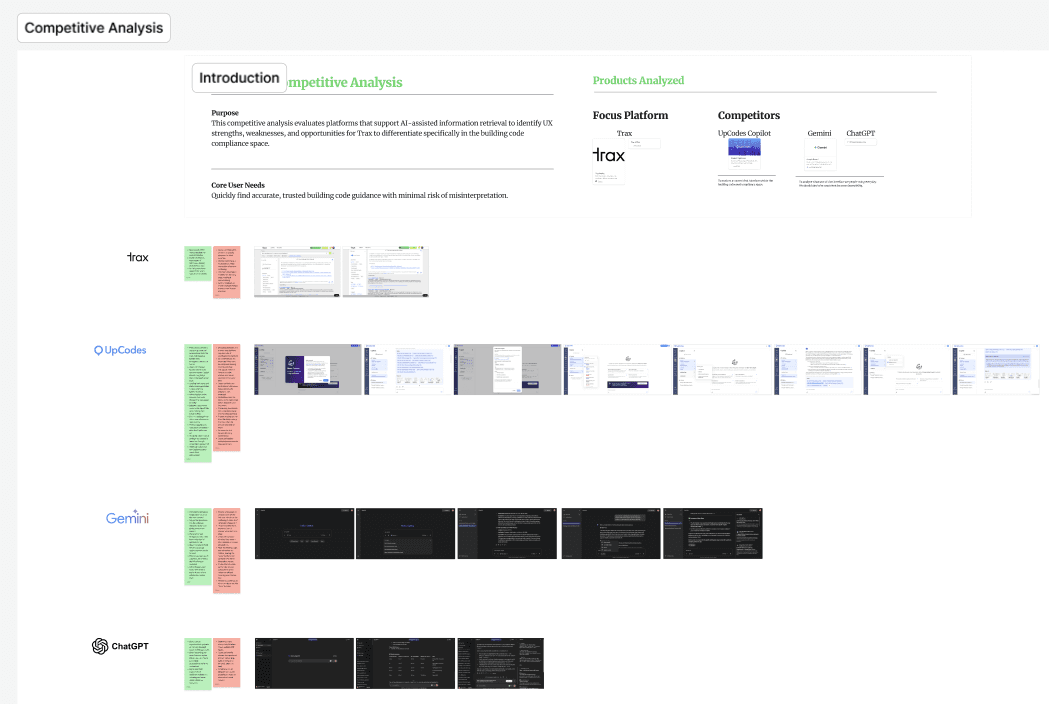Click the Focus Platform heading
Screen dimensions: 1049x704
pos(630,115)
